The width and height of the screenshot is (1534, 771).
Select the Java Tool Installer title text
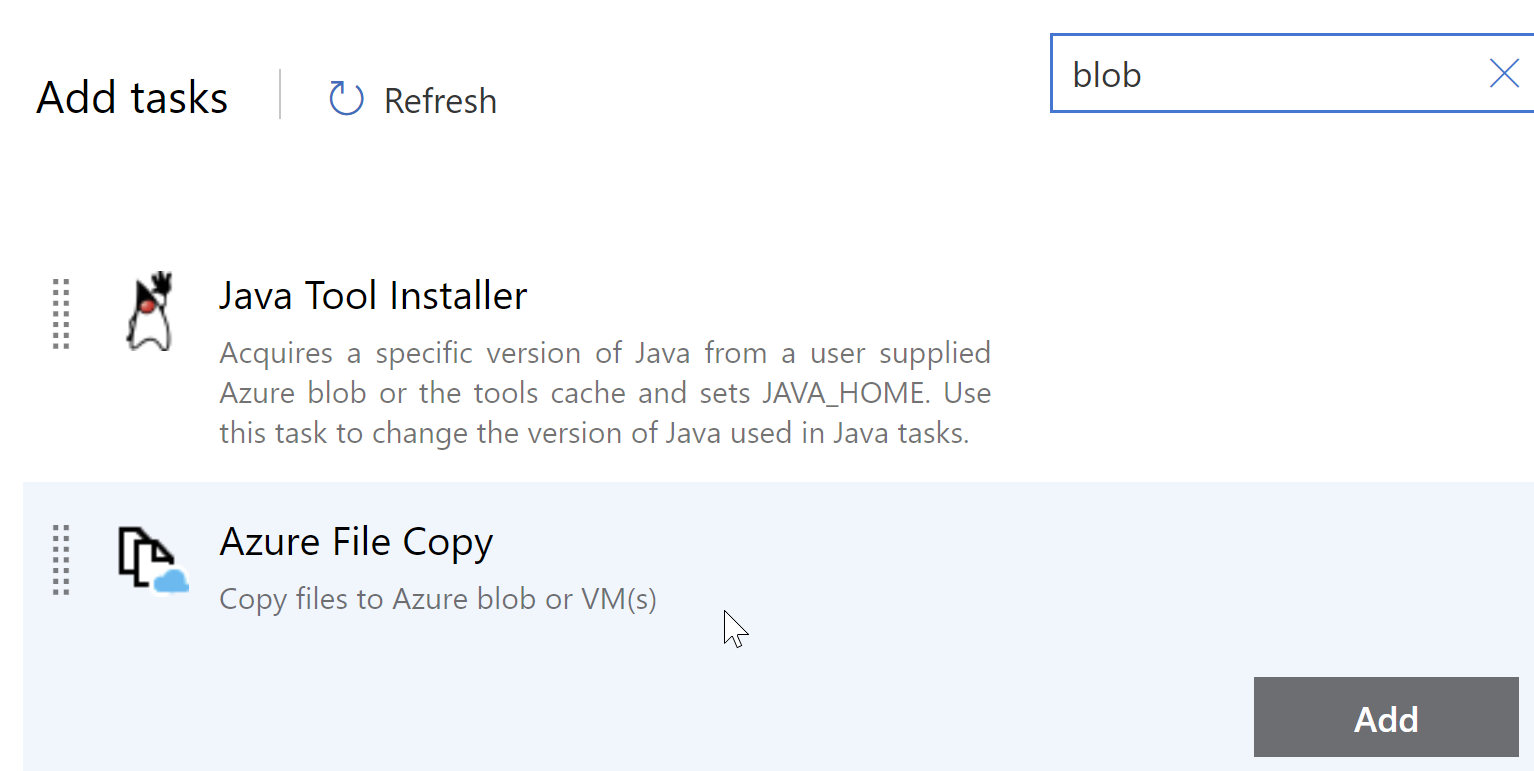click(373, 295)
